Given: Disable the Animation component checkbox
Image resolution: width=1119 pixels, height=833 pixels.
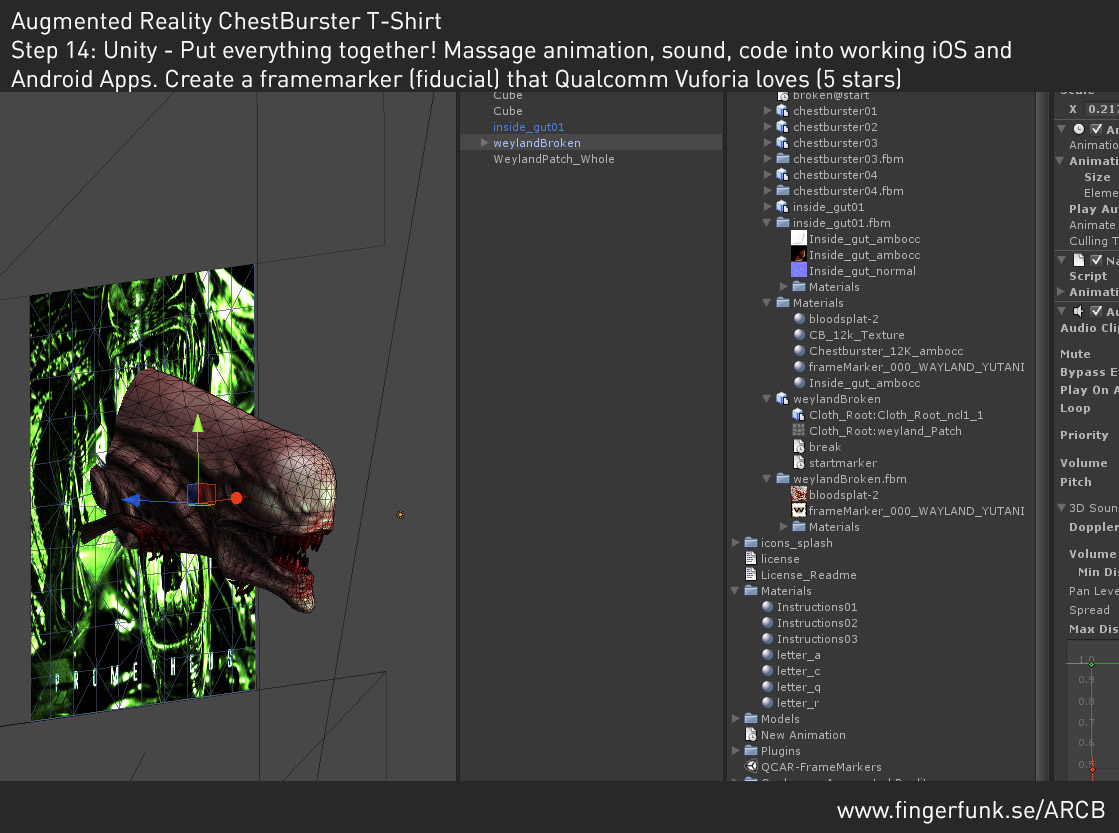Looking at the screenshot, I should (1096, 129).
